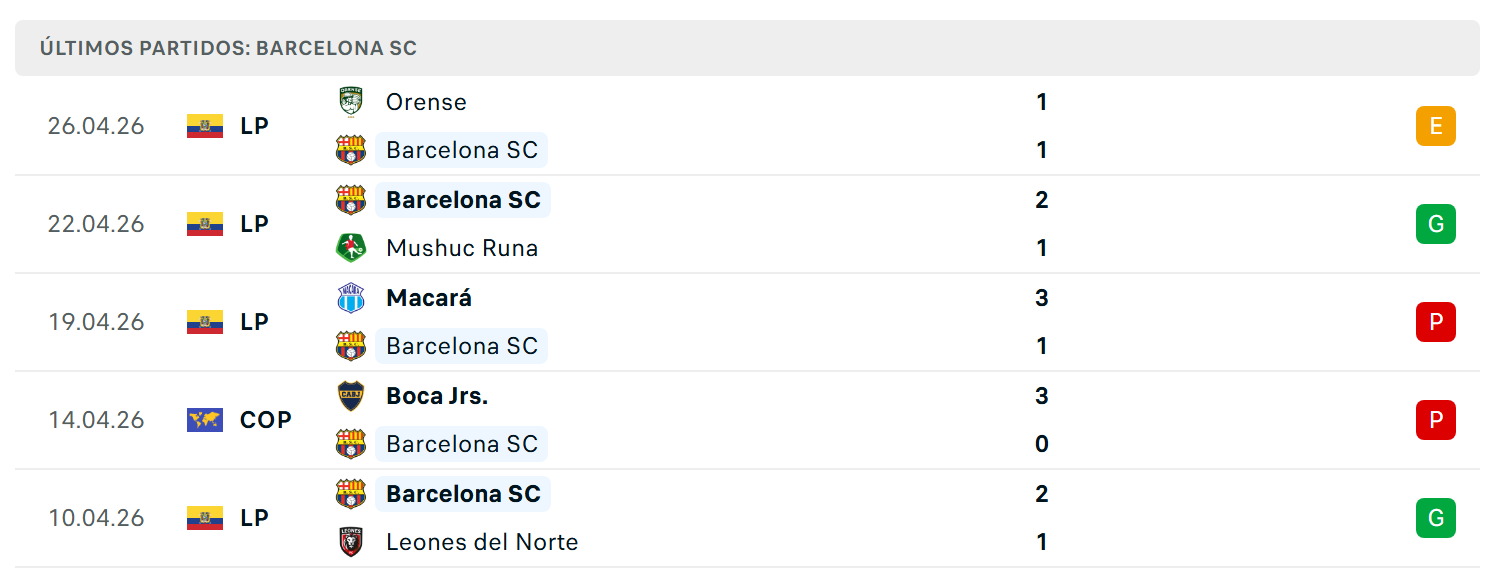The image size is (1495, 584).
Task: Click the world map COP competition icon
Action: [205, 420]
